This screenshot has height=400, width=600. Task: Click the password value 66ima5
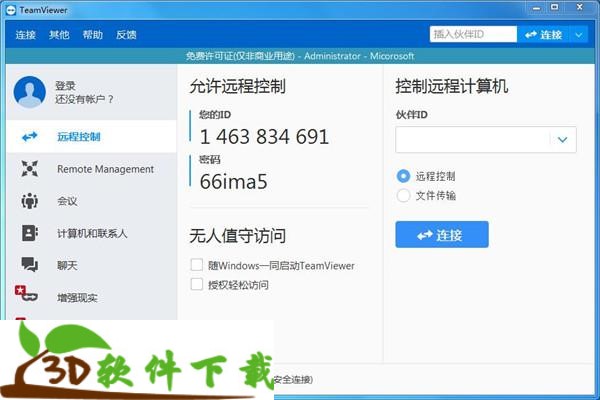click(x=233, y=181)
